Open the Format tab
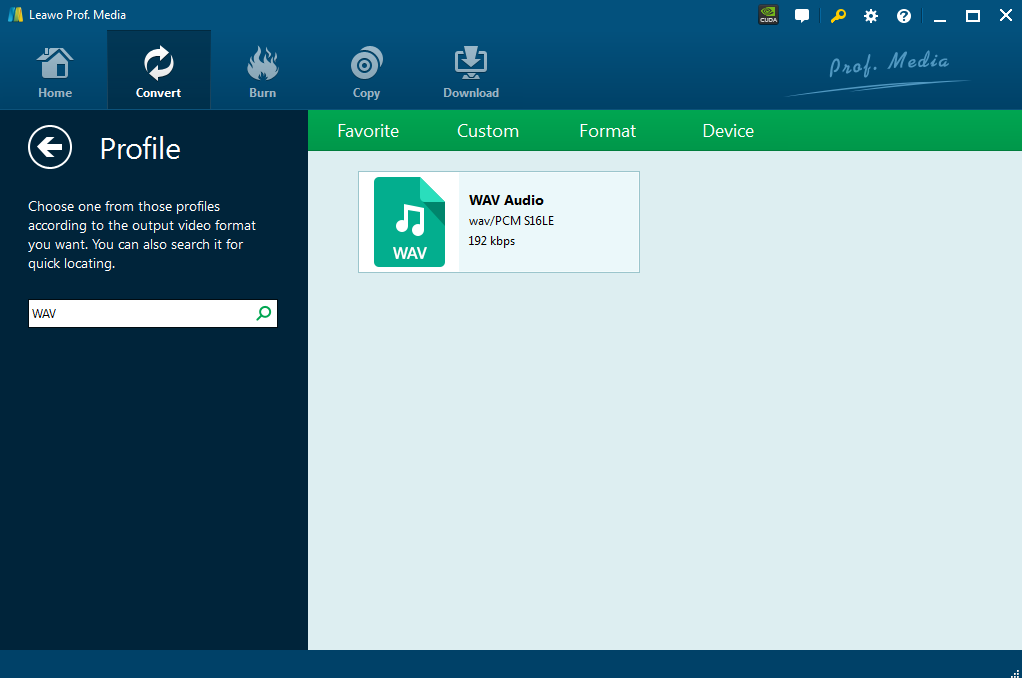1022x678 pixels. (607, 131)
